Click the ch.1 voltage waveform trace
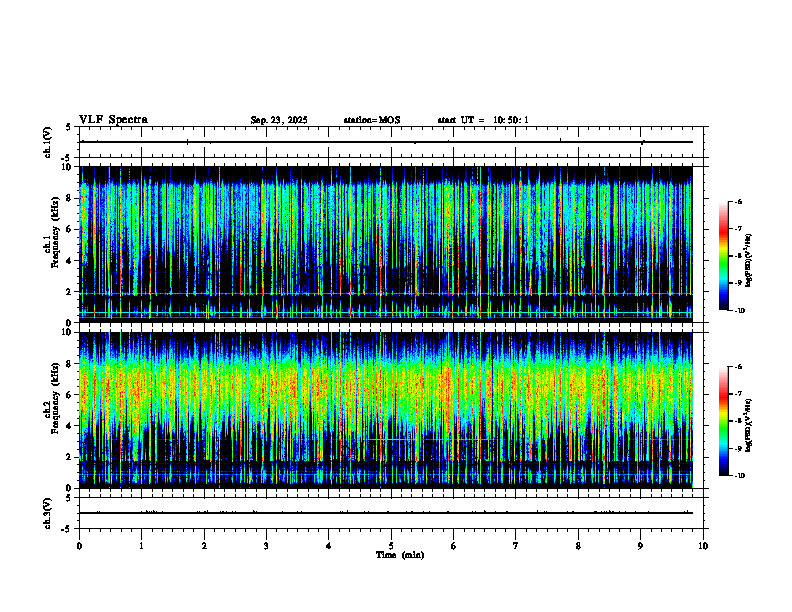The width and height of the screenshot is (792, 612). [x=386, y=142]
